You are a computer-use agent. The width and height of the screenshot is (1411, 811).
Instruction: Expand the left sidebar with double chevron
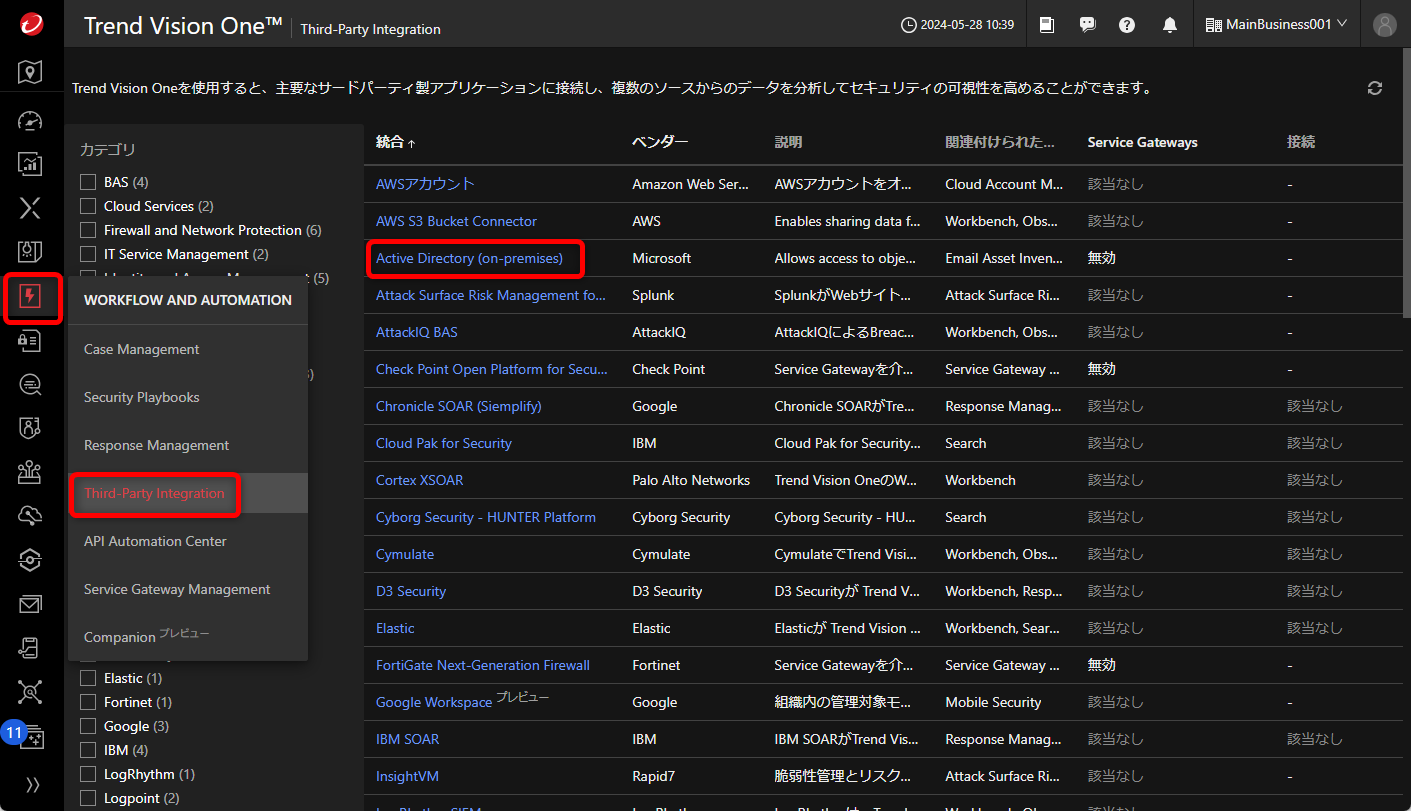[x=33, y=785]
